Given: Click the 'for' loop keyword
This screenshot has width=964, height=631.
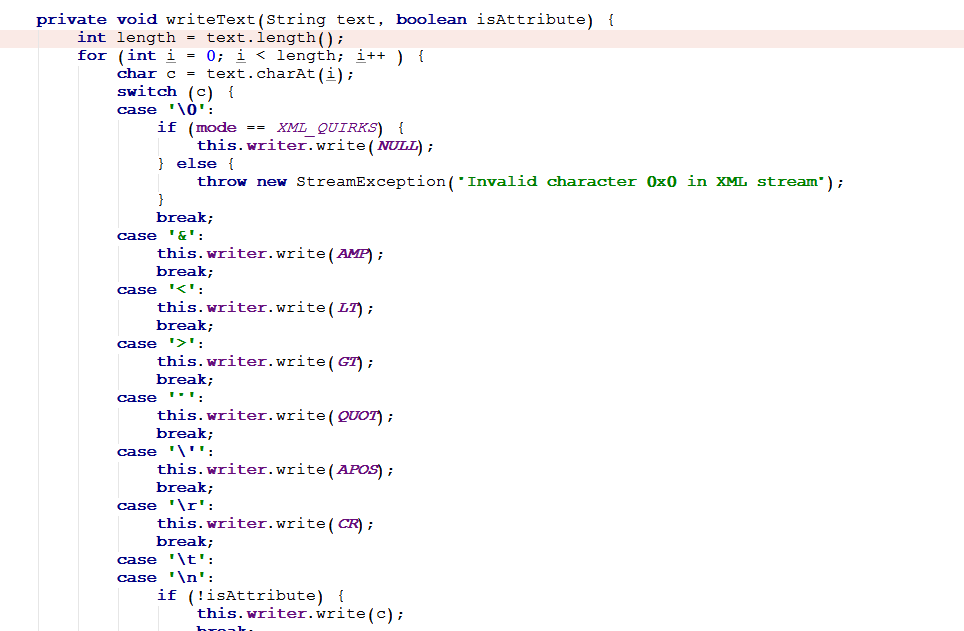Looking at the screenshot, I should [x=92, y=56].
